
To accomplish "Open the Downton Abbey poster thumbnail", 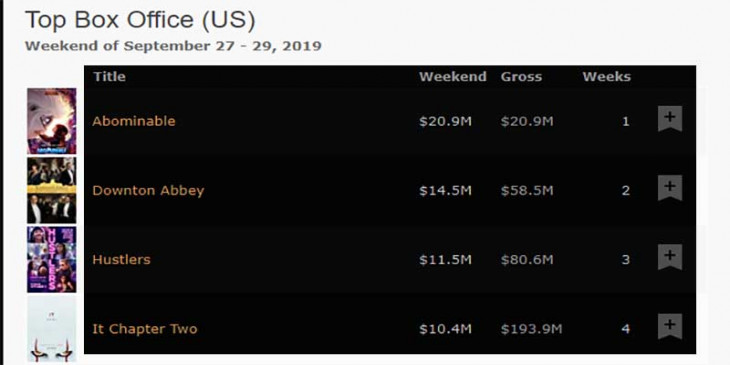I will (x=52, y=190).
